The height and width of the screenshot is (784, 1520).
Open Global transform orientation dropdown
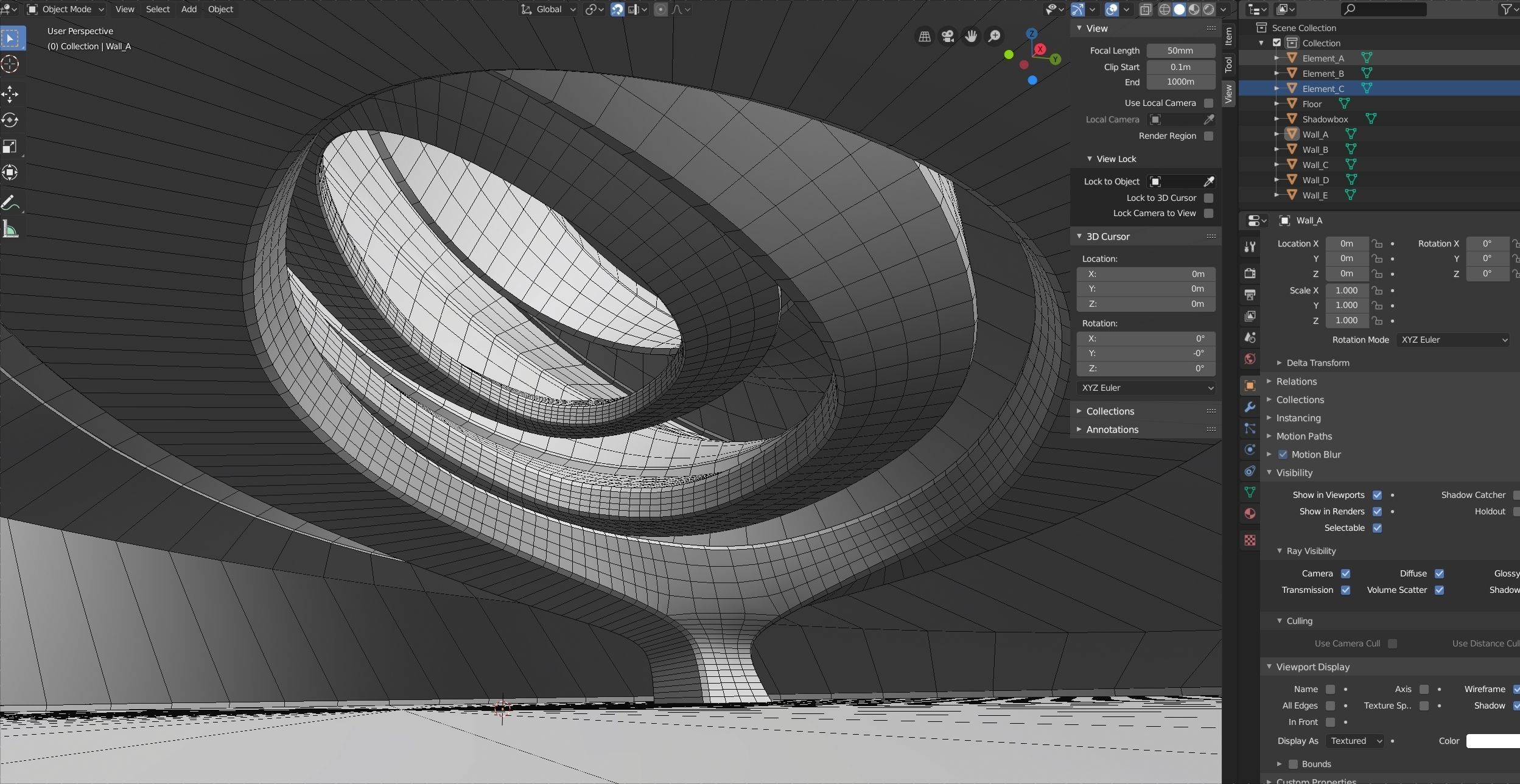click(x=548, y=9)
